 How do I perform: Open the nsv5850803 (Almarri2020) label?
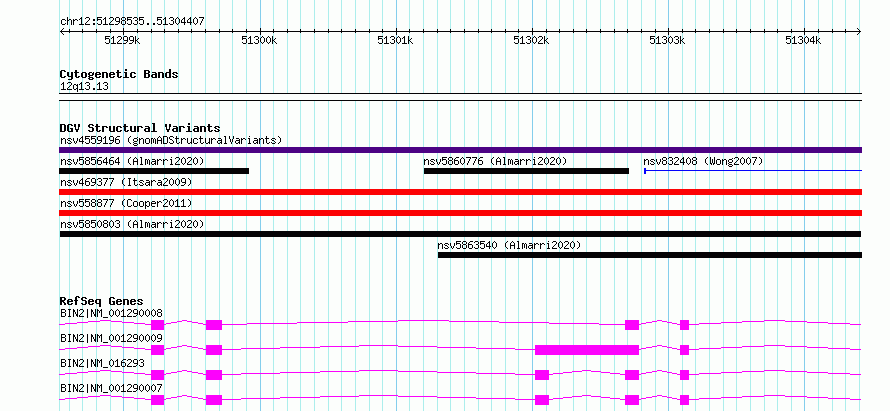[x=132, y=224]
